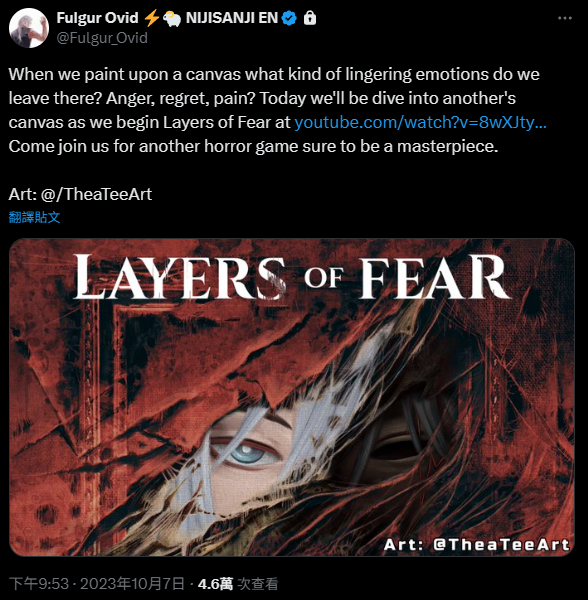Screen dimensions: 588x600
Task: Select the NIJISANJI EN text in the name
Action: 232,18
